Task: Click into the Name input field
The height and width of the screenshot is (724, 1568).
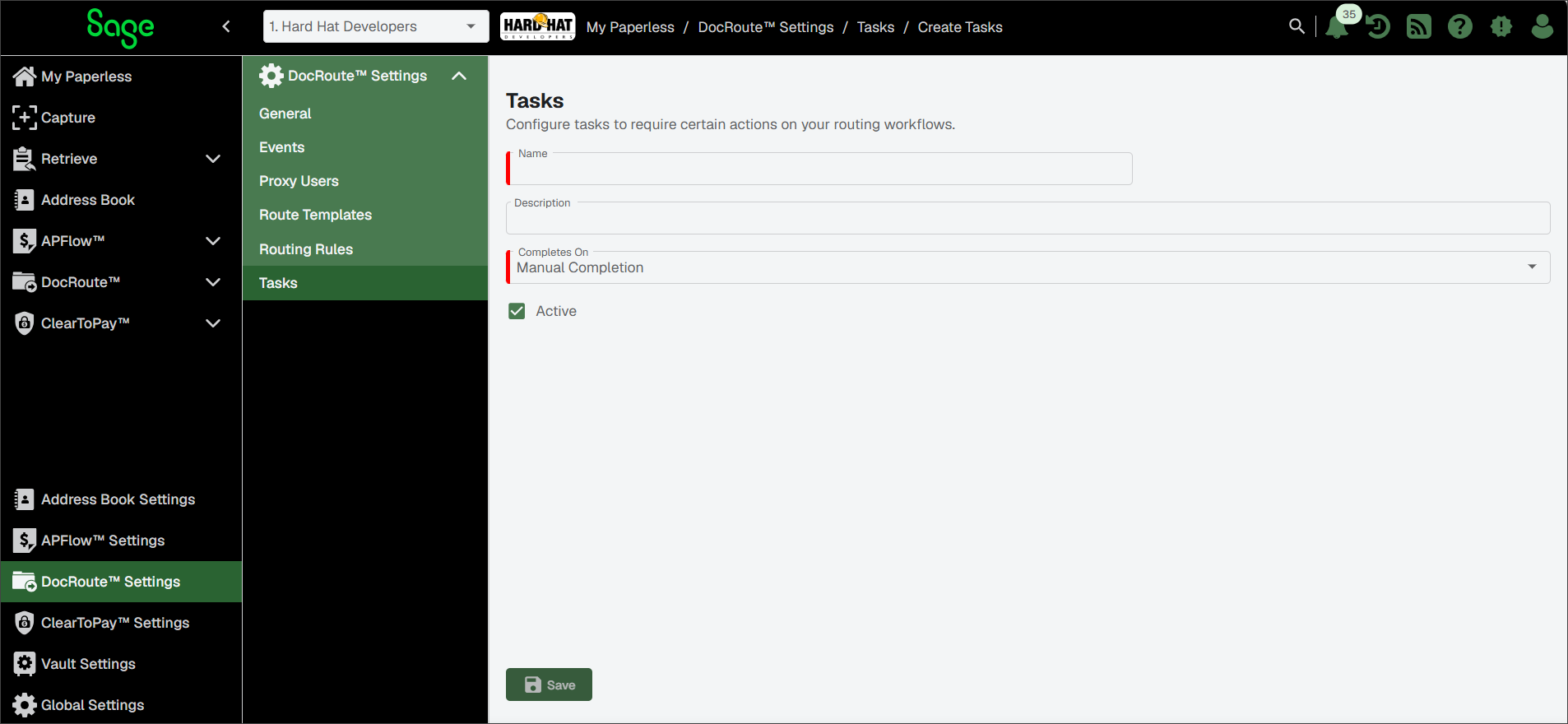Action: 819,169
